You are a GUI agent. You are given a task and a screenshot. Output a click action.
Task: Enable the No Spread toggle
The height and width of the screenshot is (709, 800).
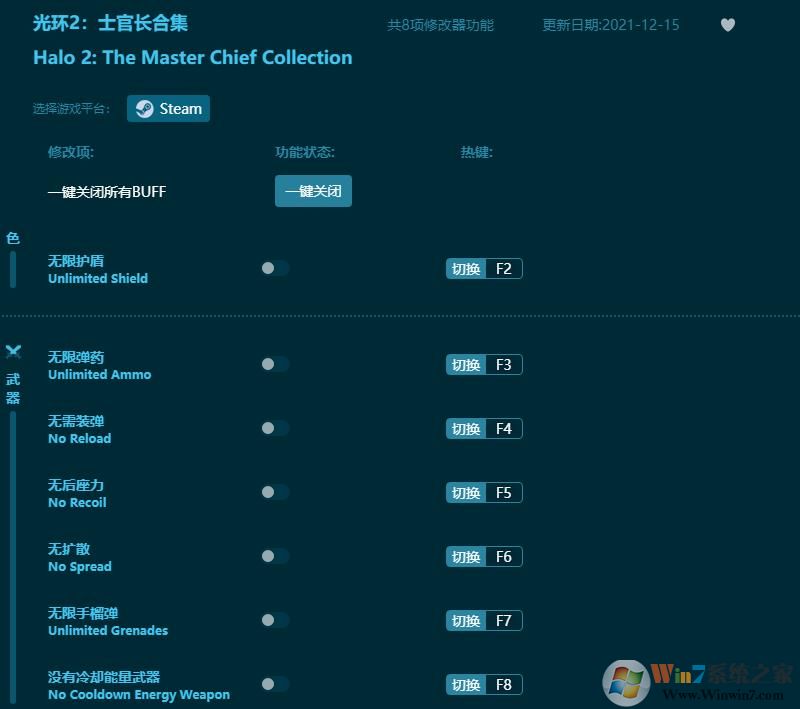tap(273, 556)
